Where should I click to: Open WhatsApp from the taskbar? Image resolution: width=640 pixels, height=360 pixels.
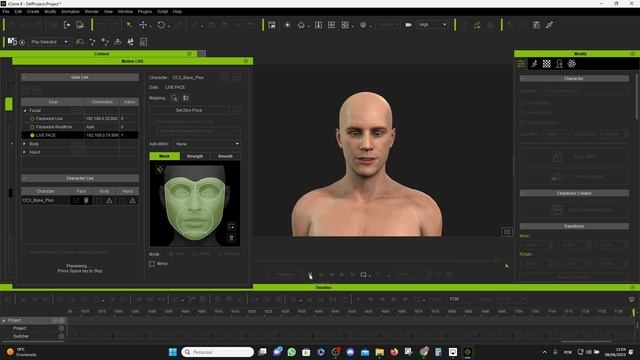pyautogui.click(x=291, y=352)
